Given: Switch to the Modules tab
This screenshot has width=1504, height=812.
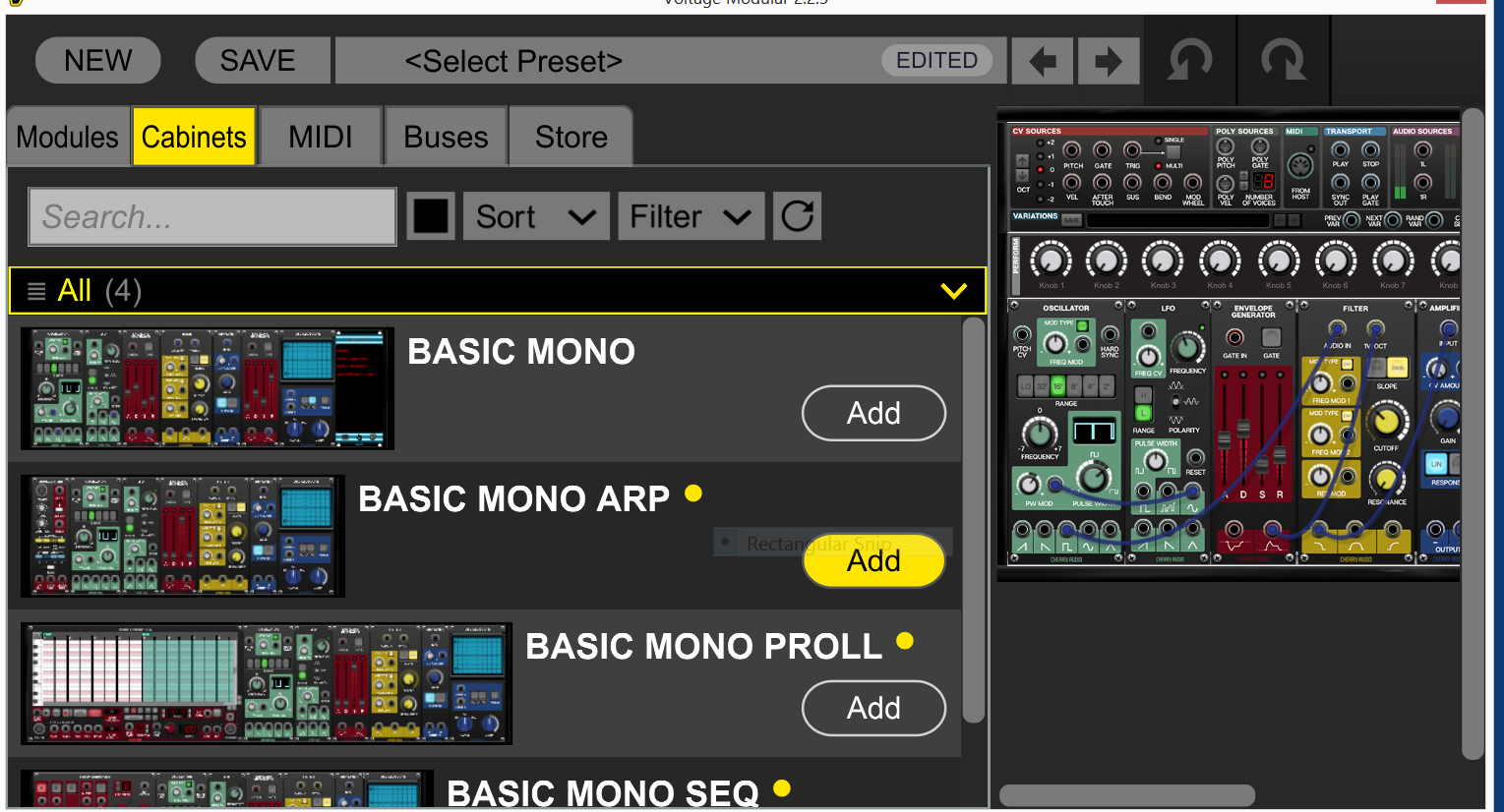Looking at the screenshot, I should (x=68, y=137).
